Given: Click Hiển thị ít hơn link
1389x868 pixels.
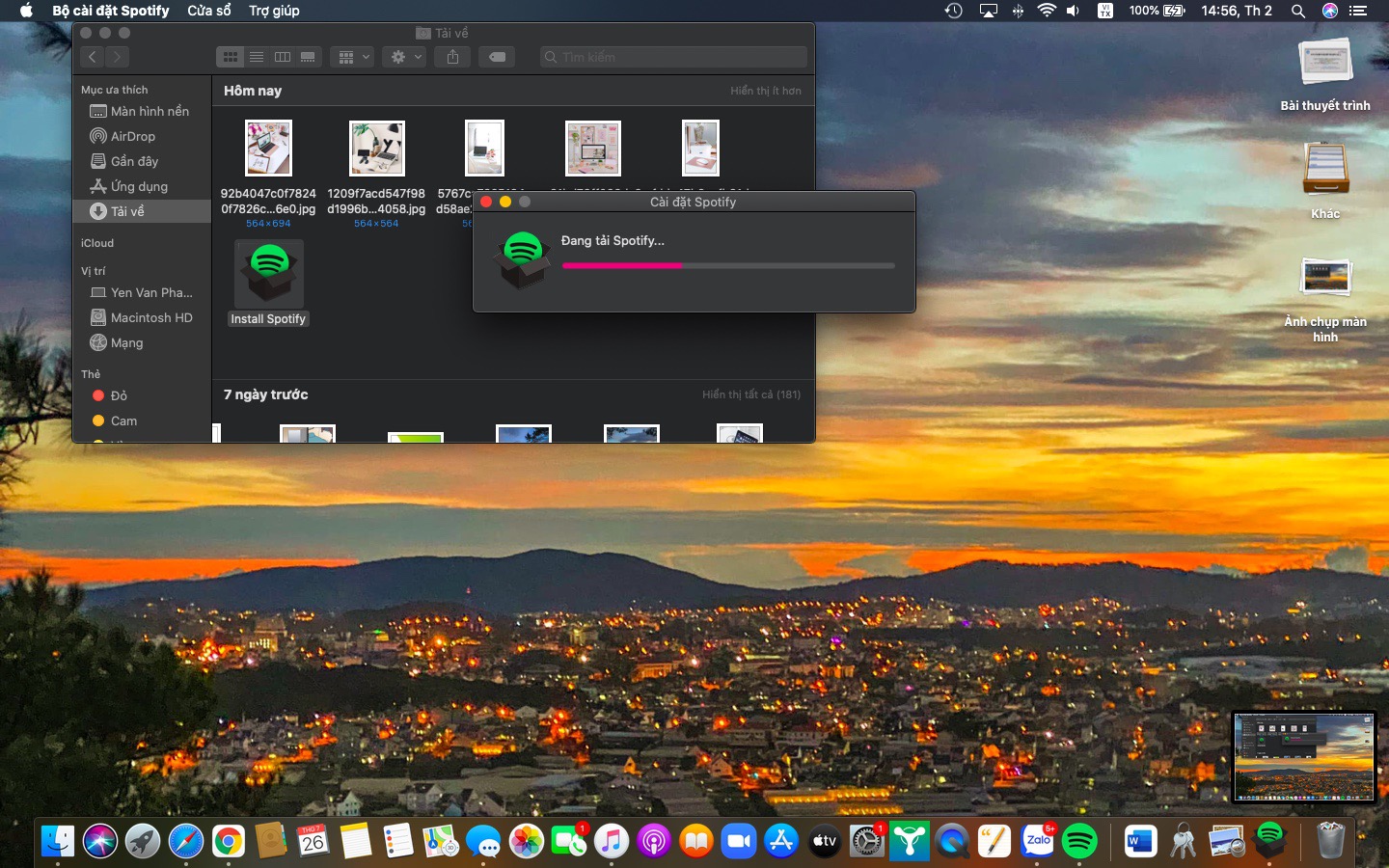Looking at the screenshot, I should (x=766, y=91).
